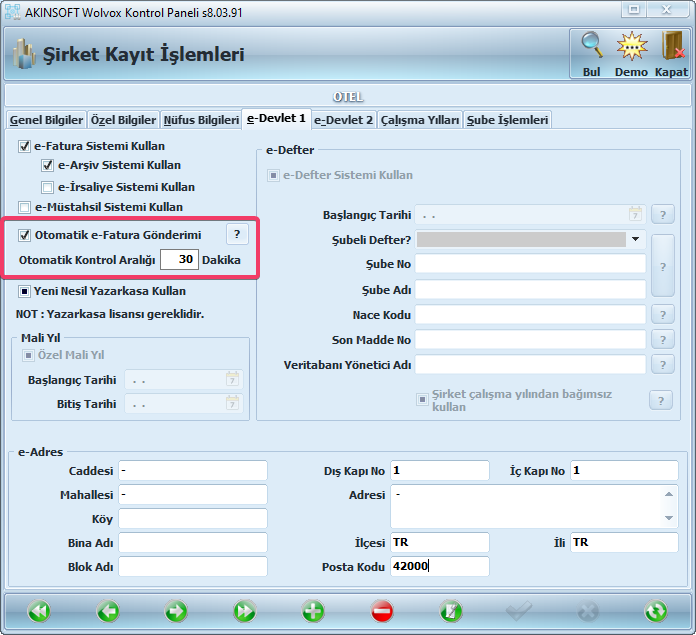
Task: Click the İç Kapı No field
Action: pyautogui.click(x=624, y=470)
